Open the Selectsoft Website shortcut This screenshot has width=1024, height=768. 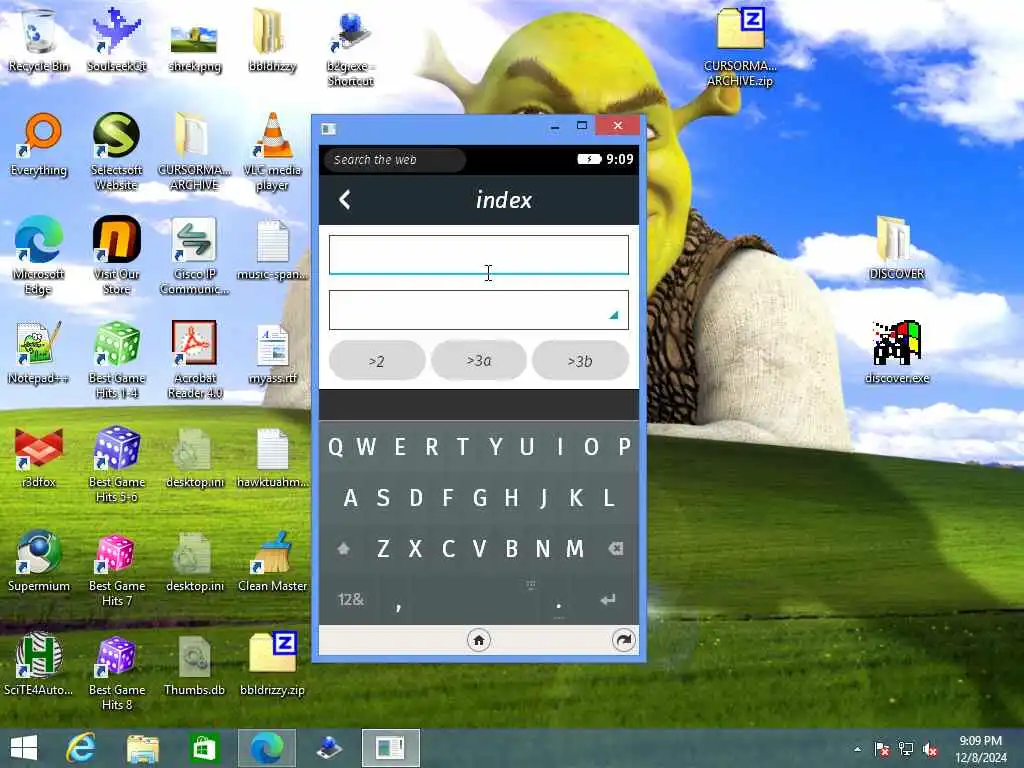[x=116, y=150]
